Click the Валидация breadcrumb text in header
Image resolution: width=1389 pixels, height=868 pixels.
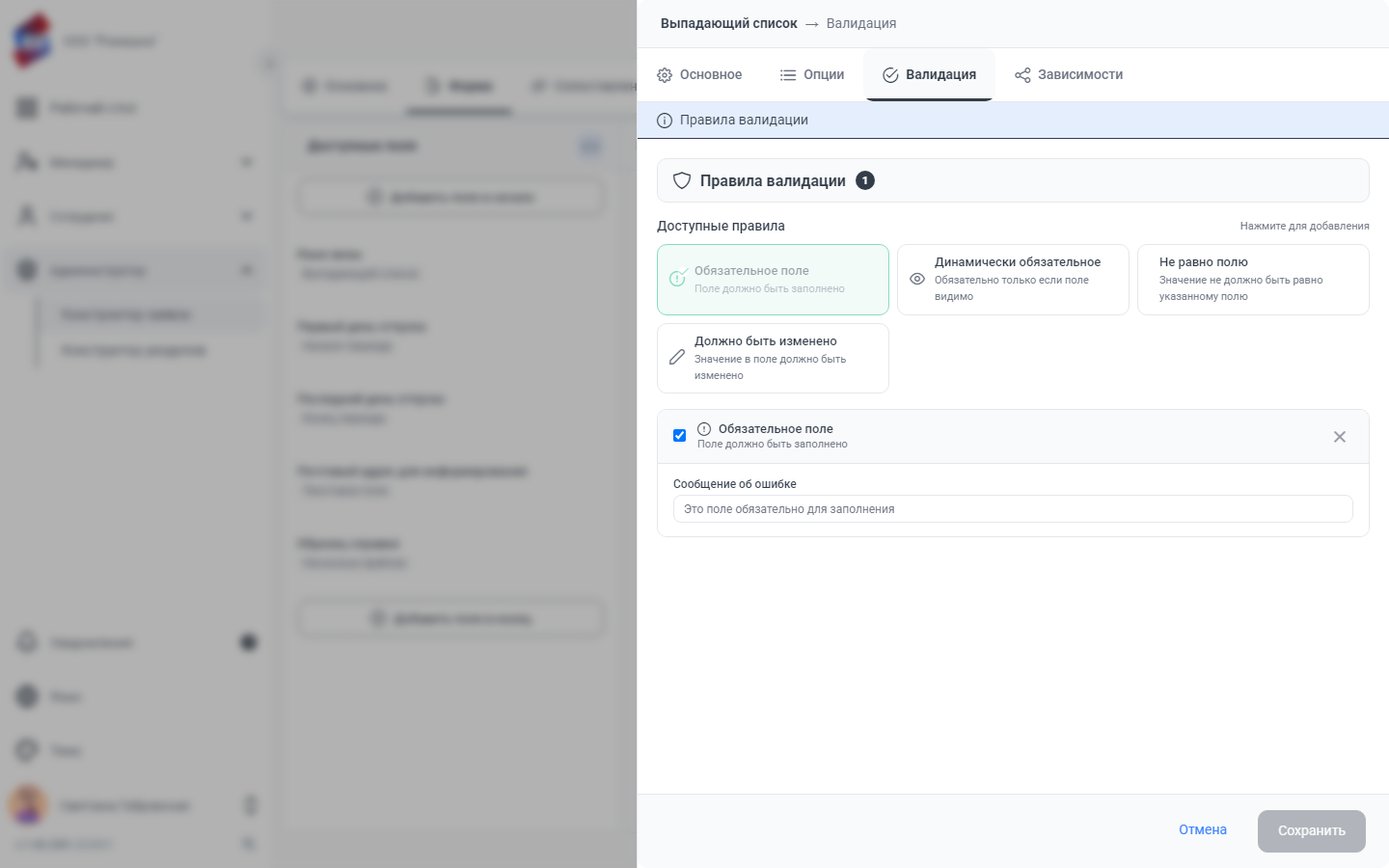click(861, 23)
